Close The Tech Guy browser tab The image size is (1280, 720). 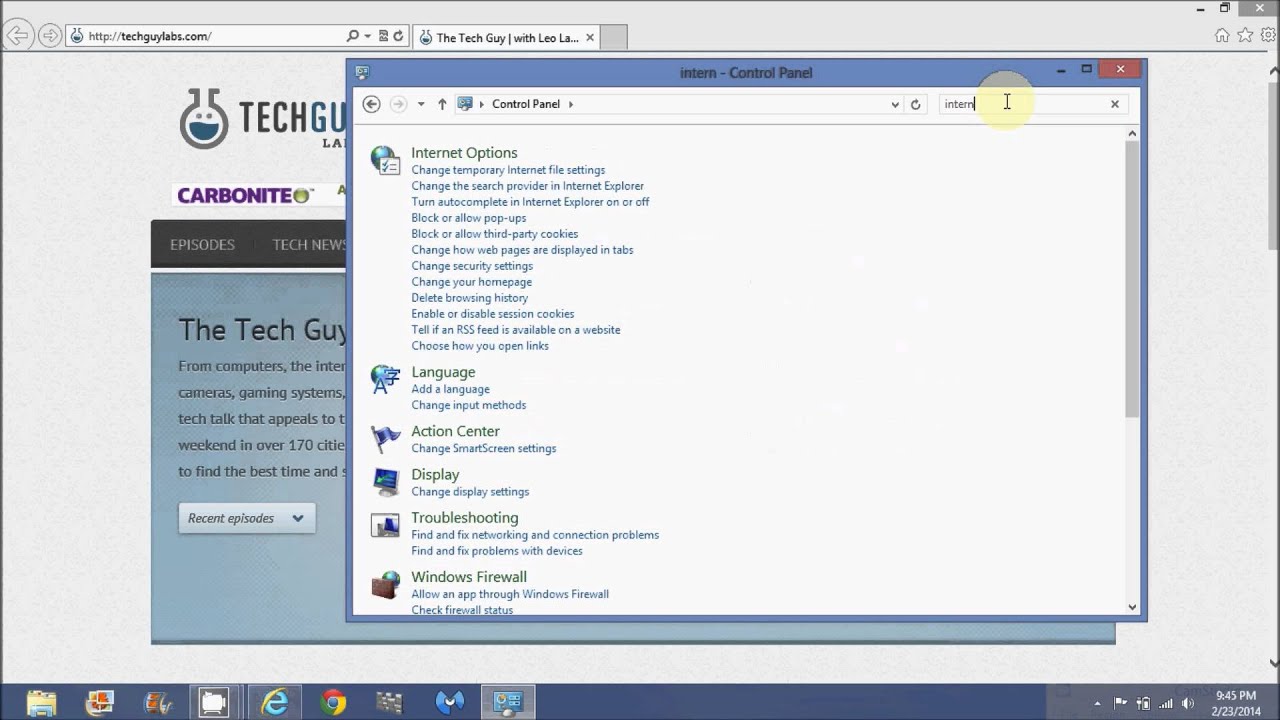(x=590, y=38)
